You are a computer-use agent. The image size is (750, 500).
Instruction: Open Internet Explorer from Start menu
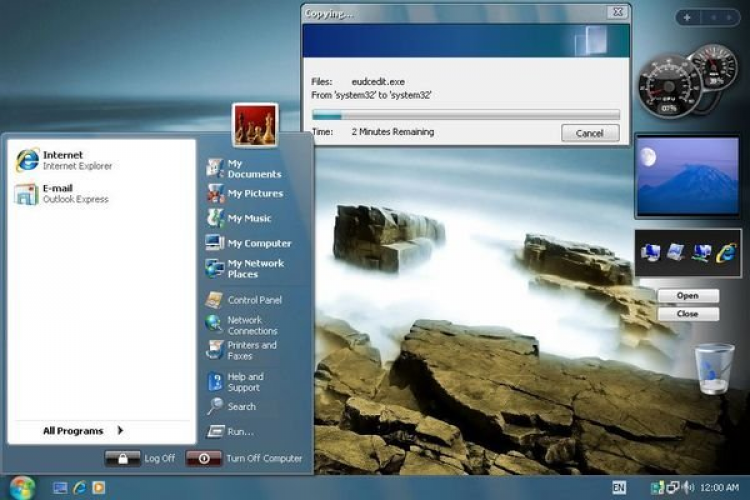coord(65,160)
